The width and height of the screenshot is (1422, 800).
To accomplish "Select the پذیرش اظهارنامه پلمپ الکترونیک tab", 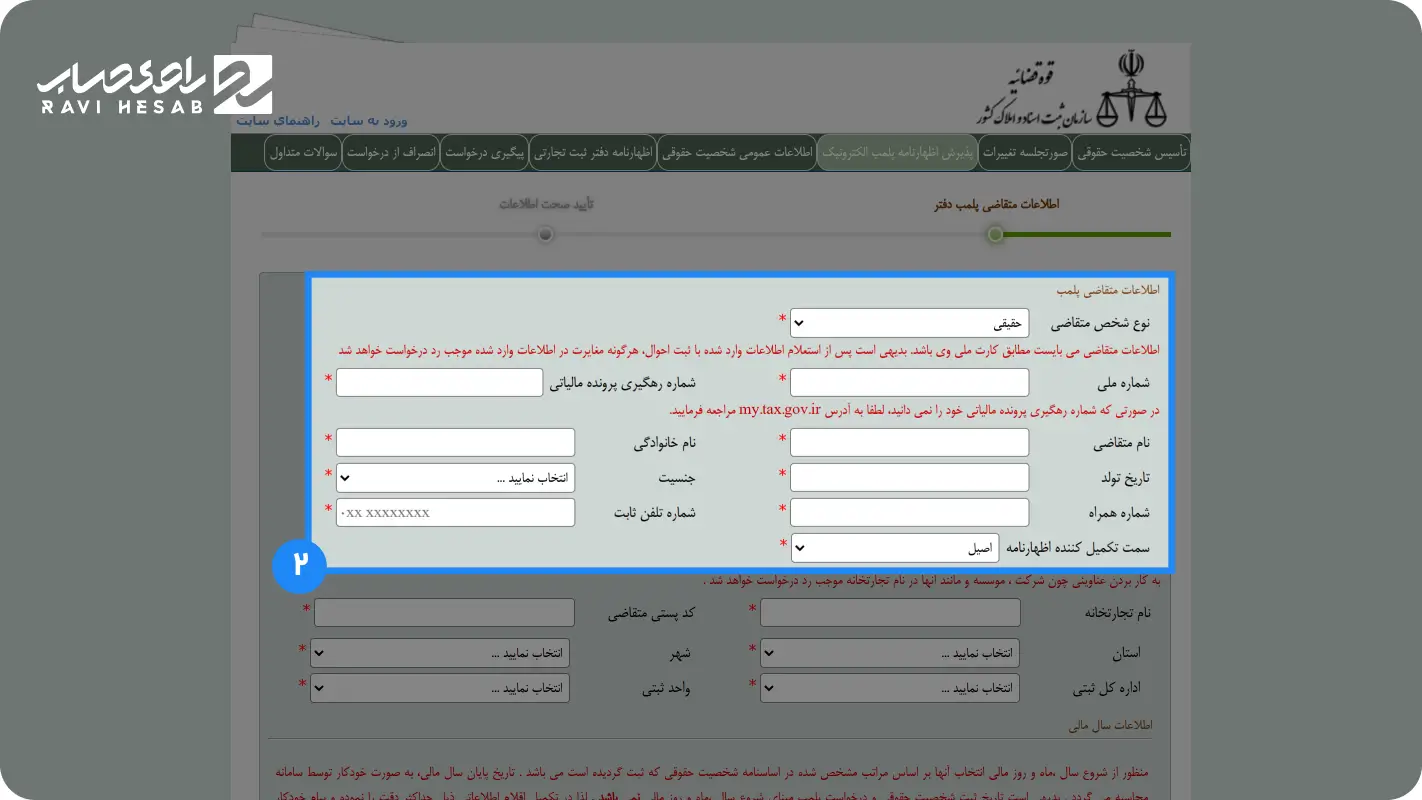I will (x=898, y=153).
